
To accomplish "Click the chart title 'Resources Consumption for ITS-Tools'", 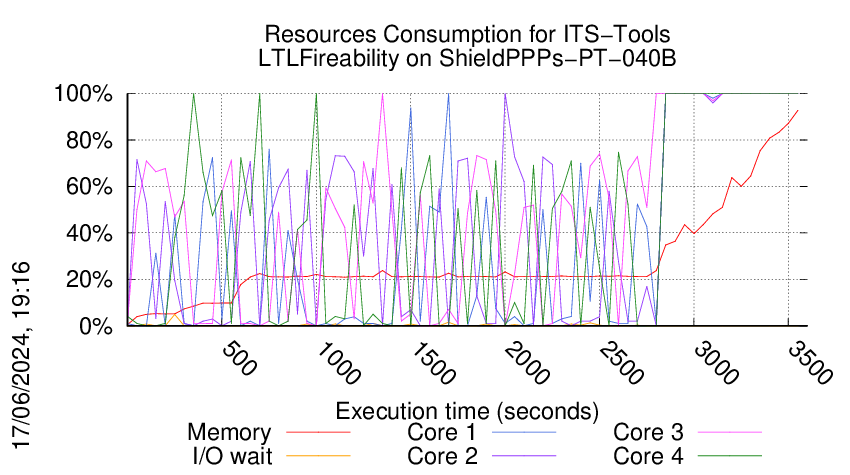I will [x=467, y=34].
